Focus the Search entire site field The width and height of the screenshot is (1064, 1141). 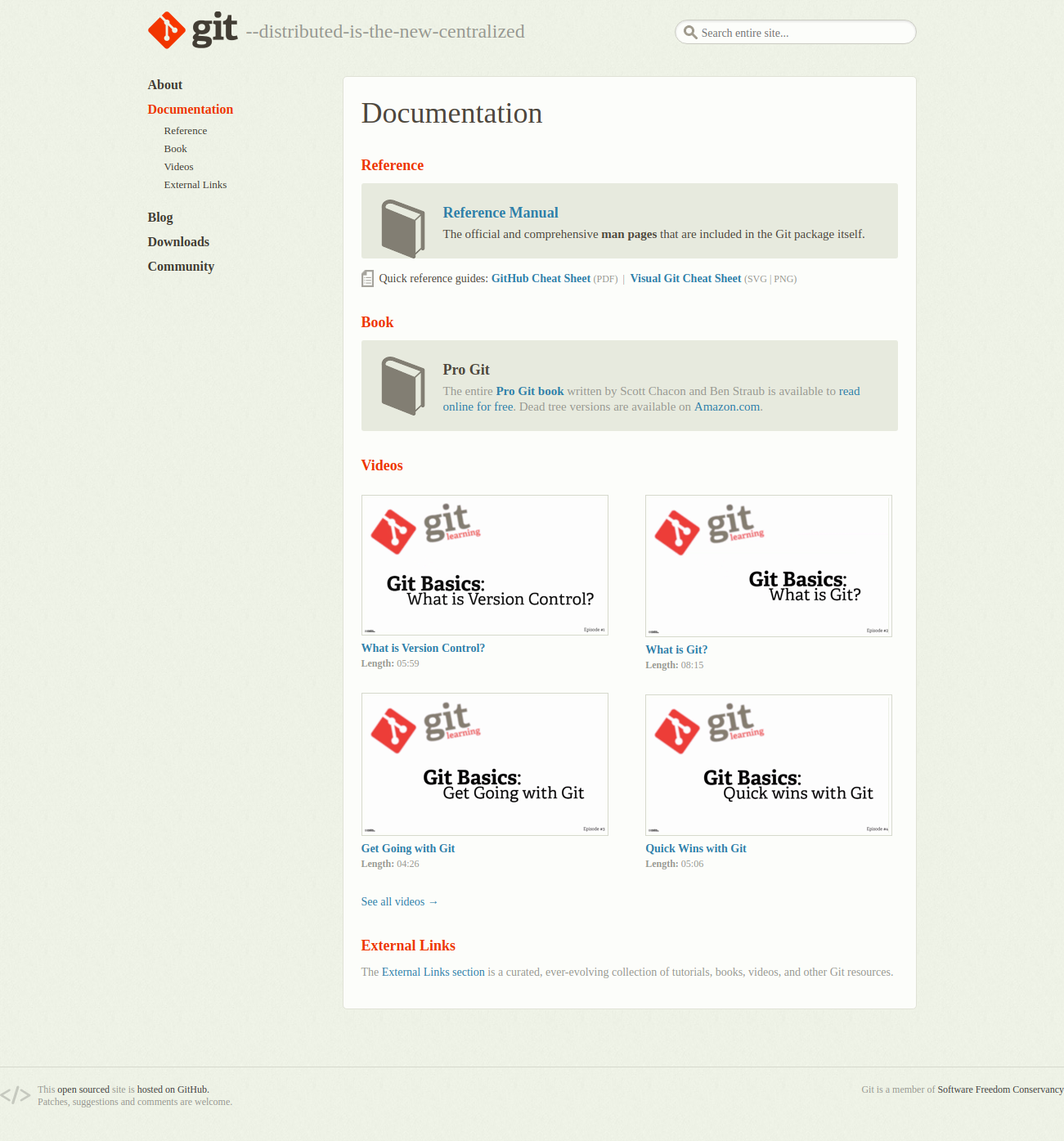[796, 33]
